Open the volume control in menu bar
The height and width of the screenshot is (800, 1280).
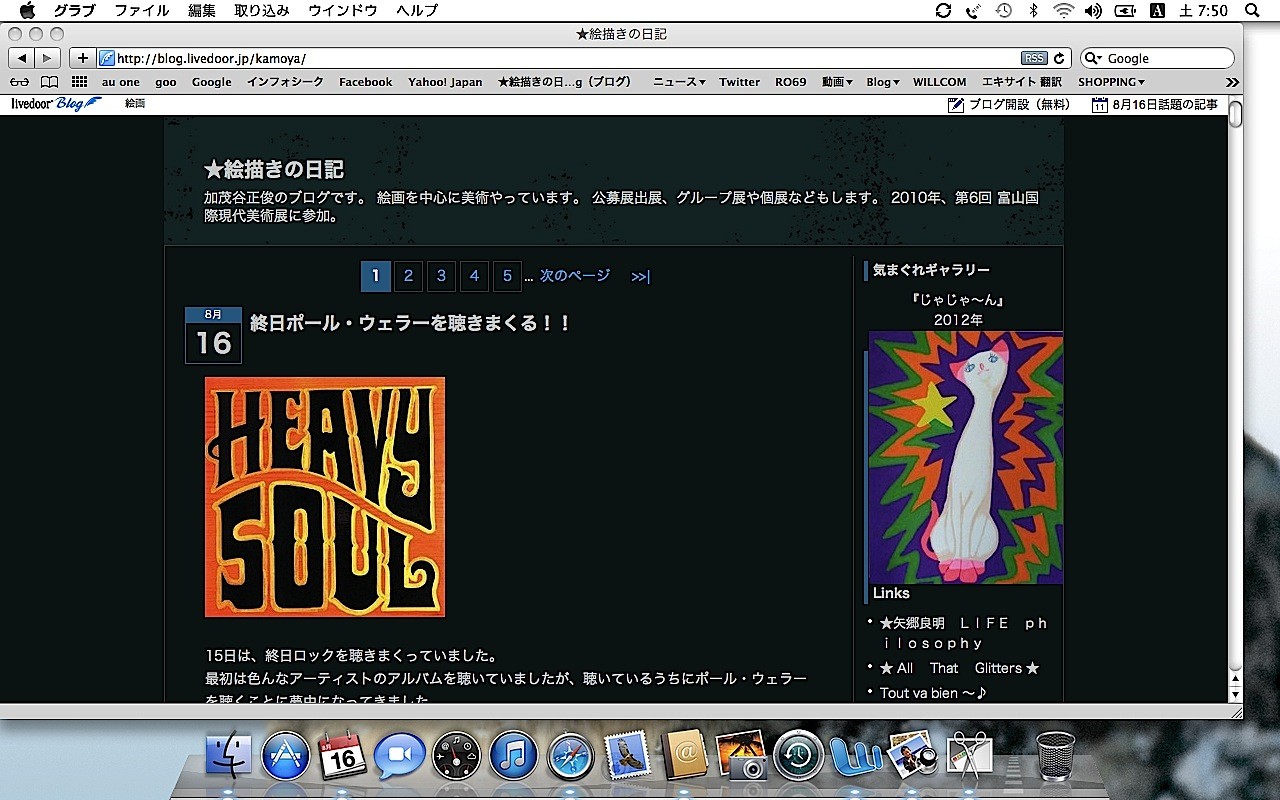[1093, 10]
